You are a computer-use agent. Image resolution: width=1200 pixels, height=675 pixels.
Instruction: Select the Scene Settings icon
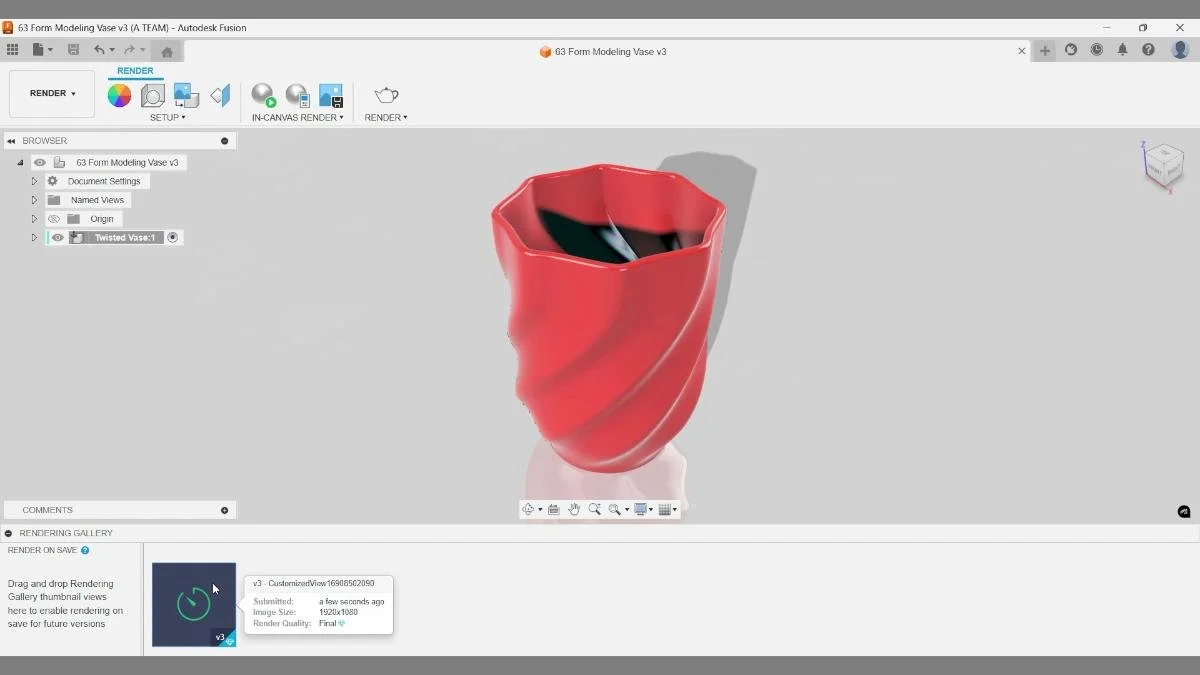tap(152, 94)
